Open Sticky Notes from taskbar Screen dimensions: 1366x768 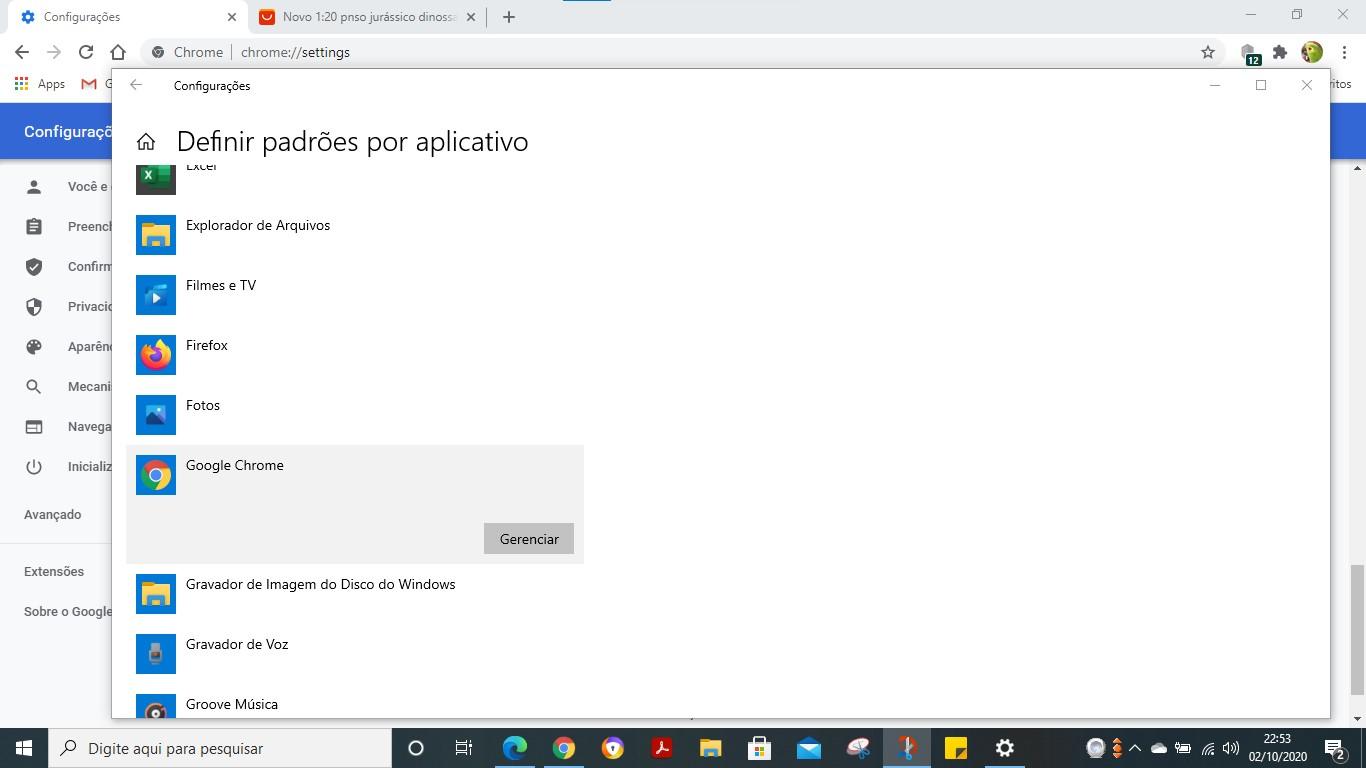956,748
